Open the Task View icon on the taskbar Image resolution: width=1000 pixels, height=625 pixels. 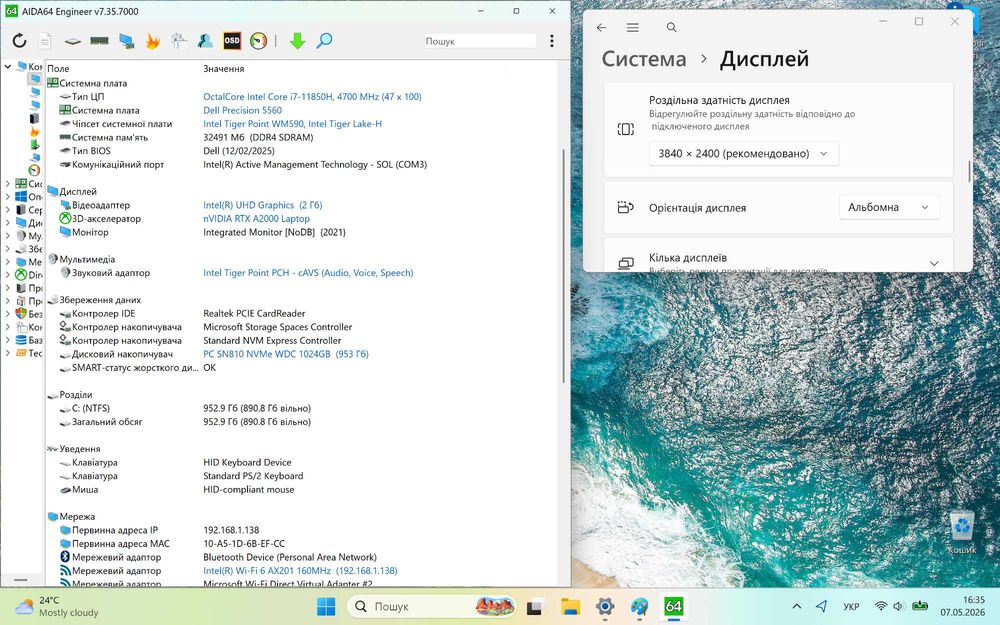534,607
